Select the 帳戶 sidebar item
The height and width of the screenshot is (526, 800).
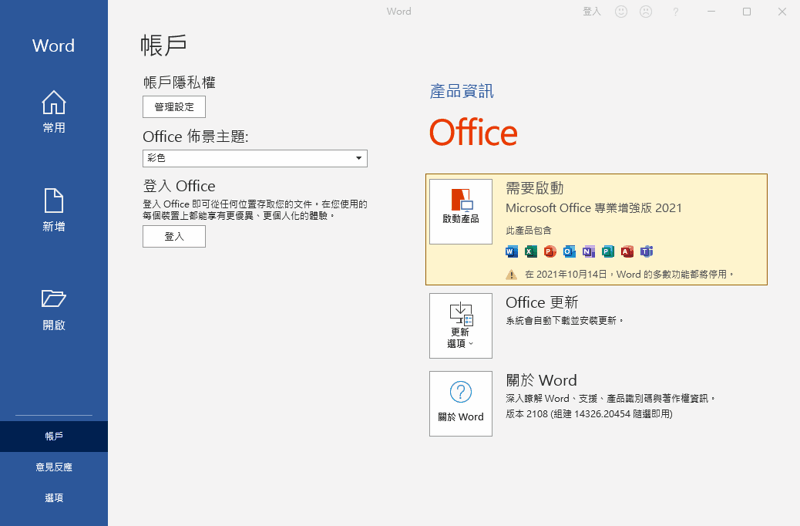pos(54,436)
